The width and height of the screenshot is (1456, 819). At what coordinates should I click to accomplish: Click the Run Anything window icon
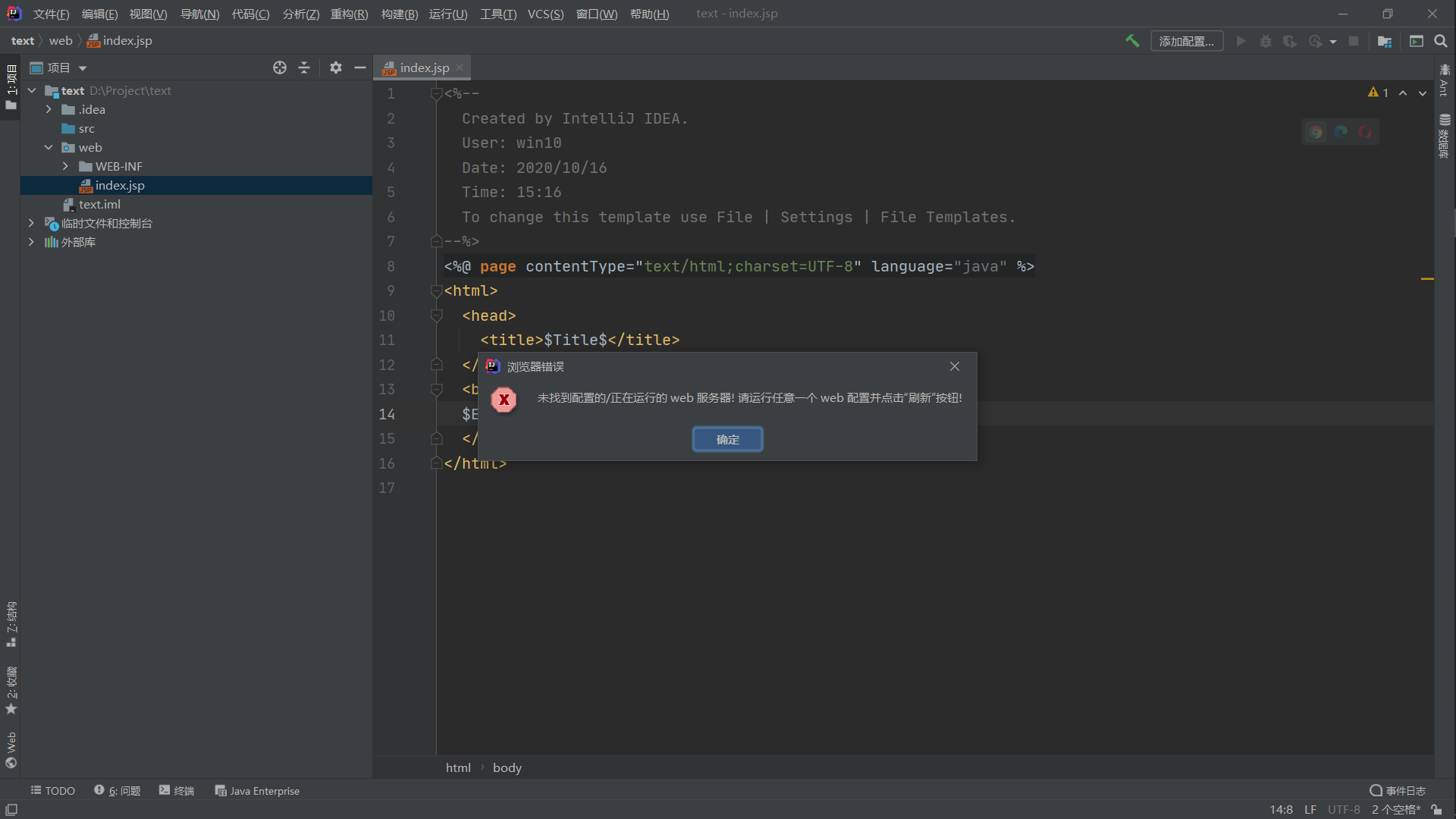(1417, 41)
